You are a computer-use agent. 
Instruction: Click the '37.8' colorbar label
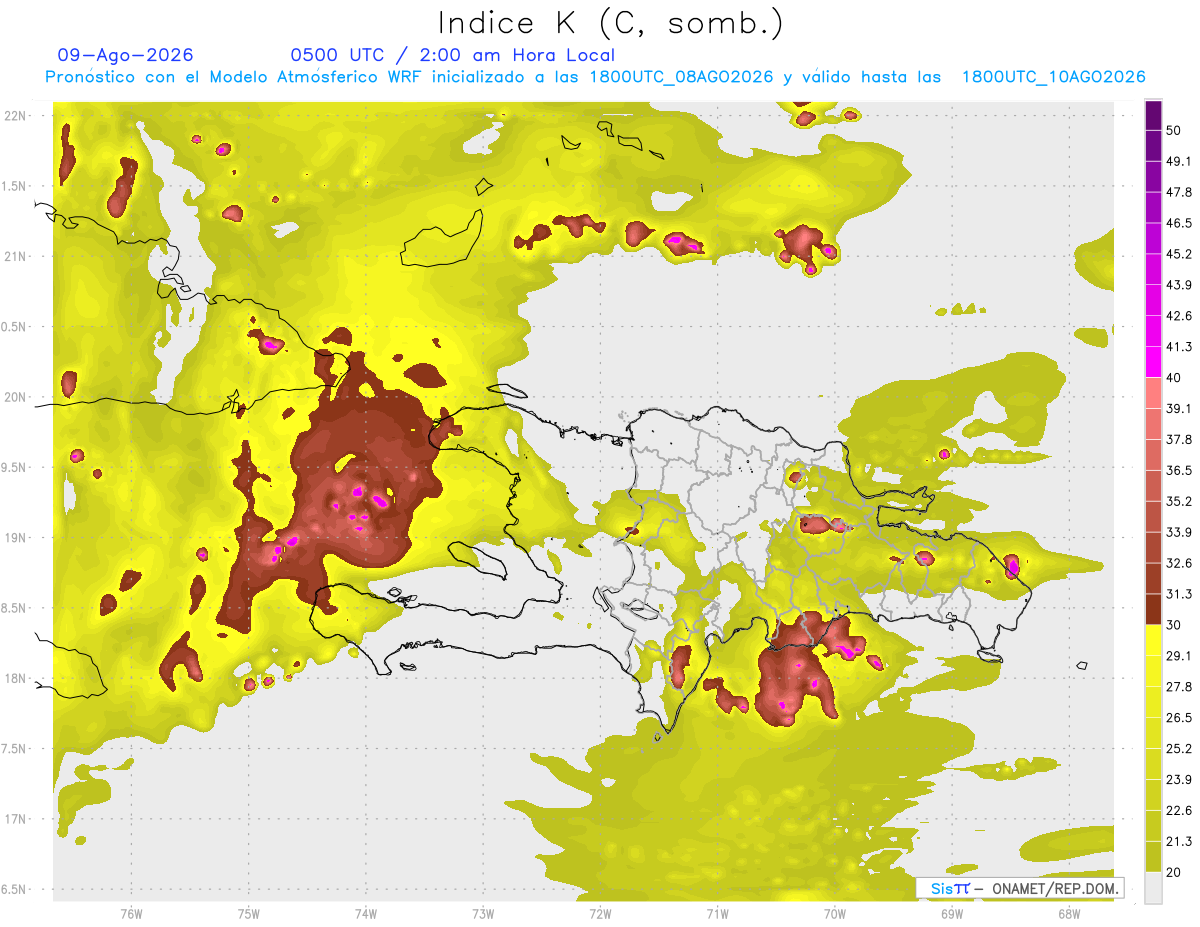[x=1179, y=439]
